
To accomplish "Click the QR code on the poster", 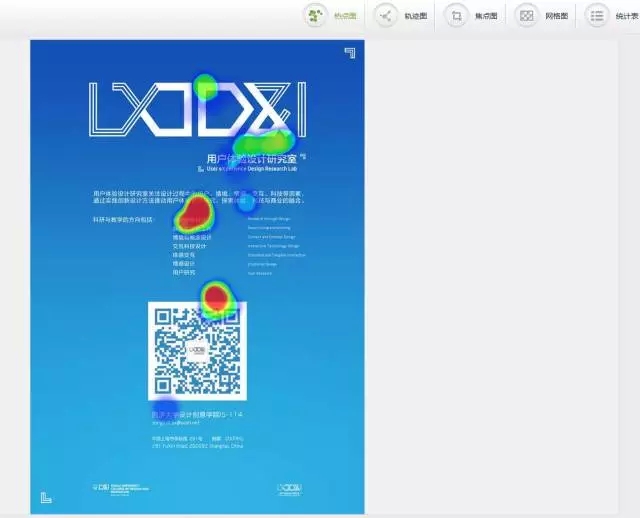I will pos(197,351).
